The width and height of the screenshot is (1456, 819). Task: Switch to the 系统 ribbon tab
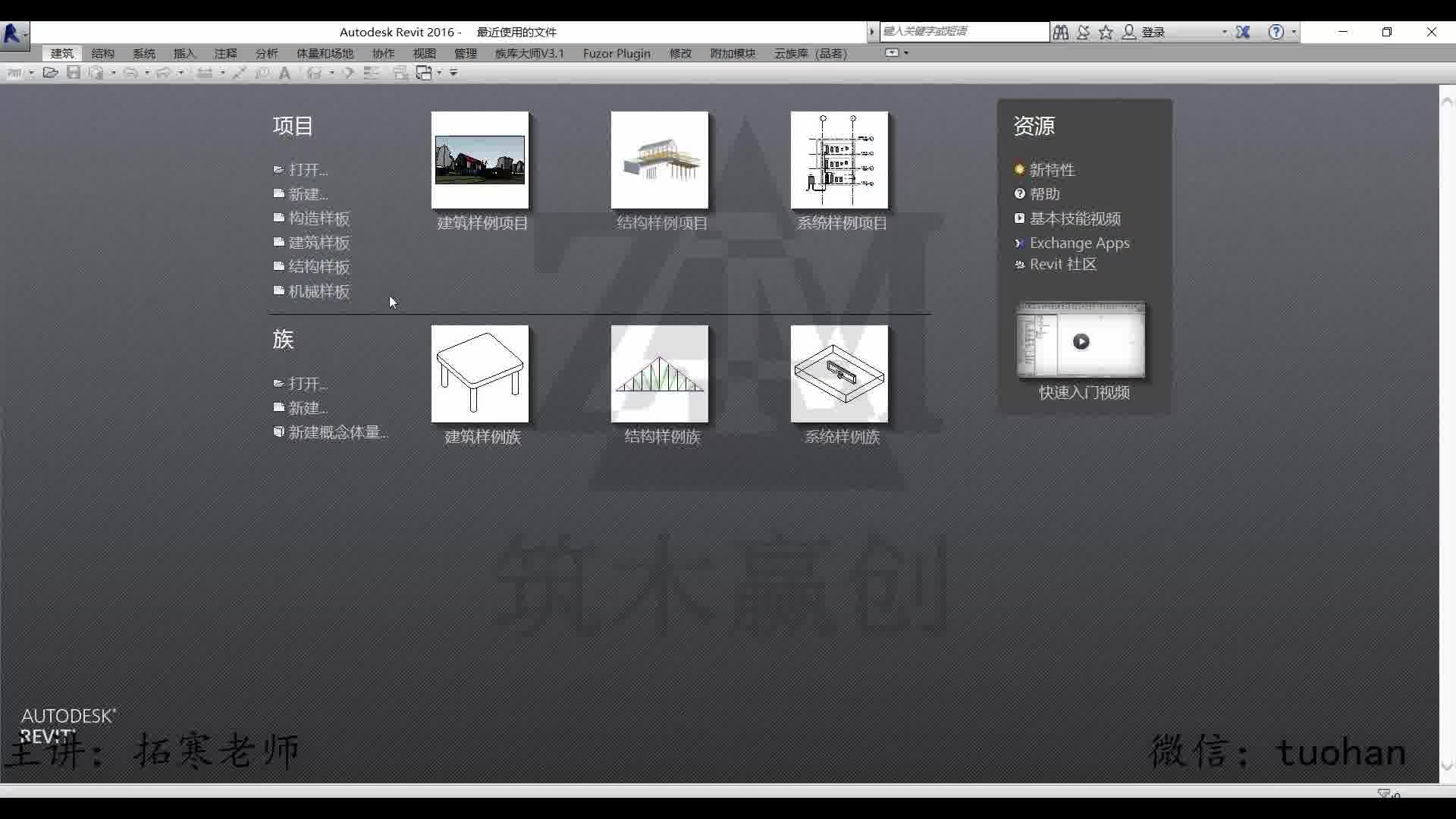point(144,53)
